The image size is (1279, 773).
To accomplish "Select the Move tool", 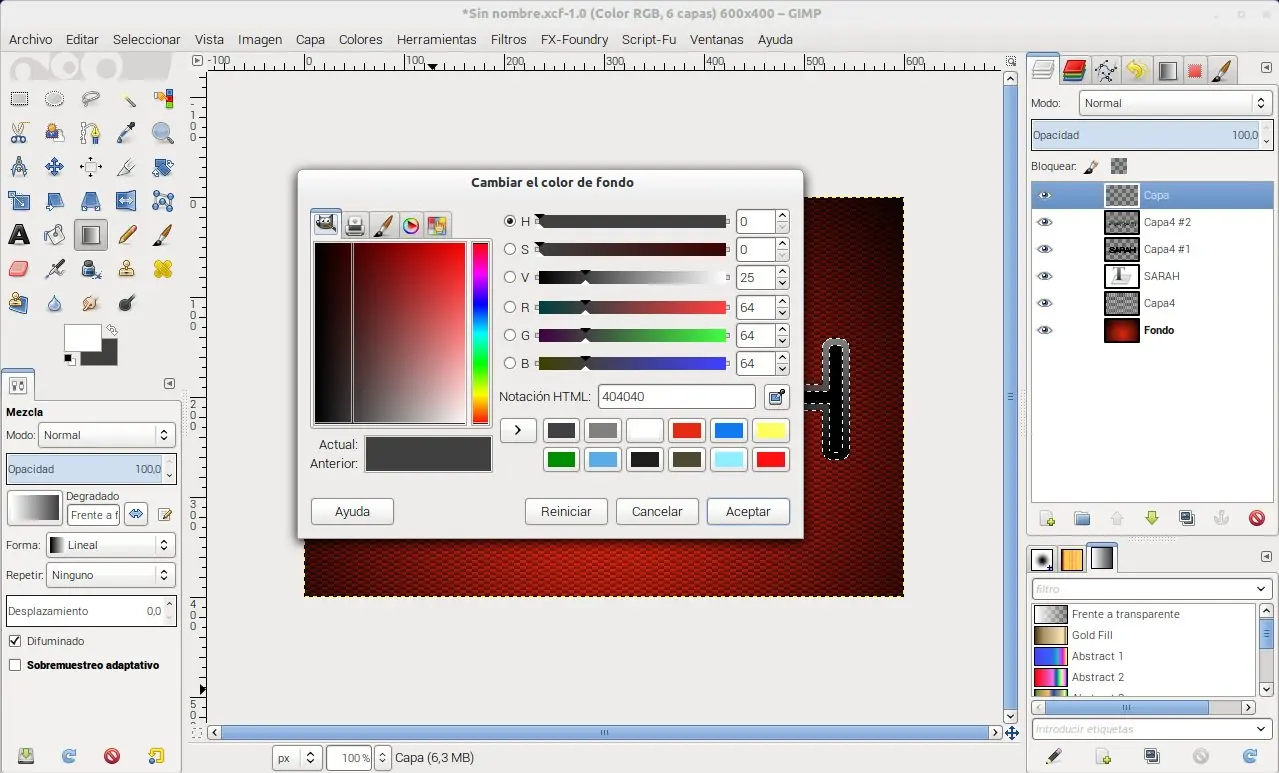I will click(54, 167).
